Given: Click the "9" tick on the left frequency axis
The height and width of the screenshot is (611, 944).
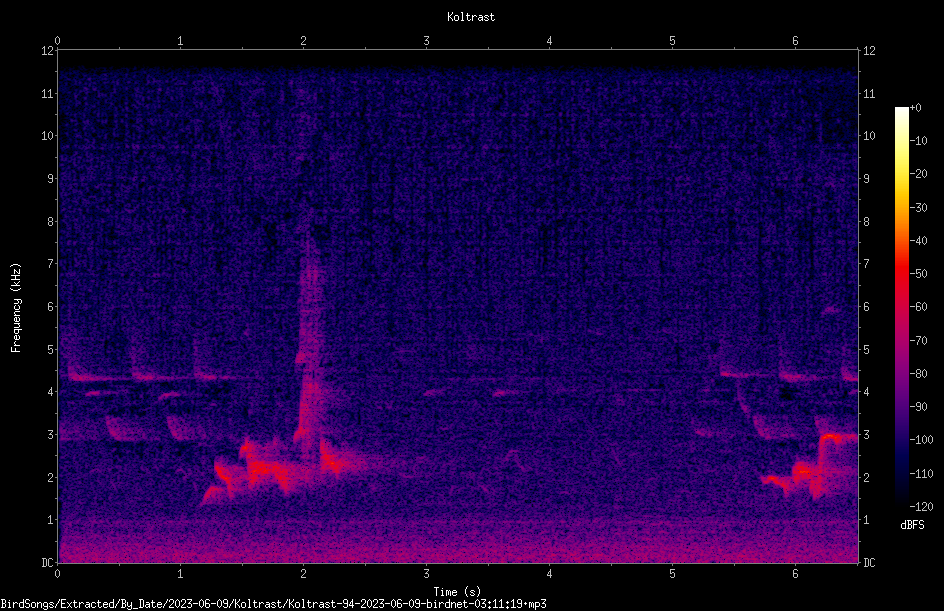Looking at the screenshot, I should 50,179.
